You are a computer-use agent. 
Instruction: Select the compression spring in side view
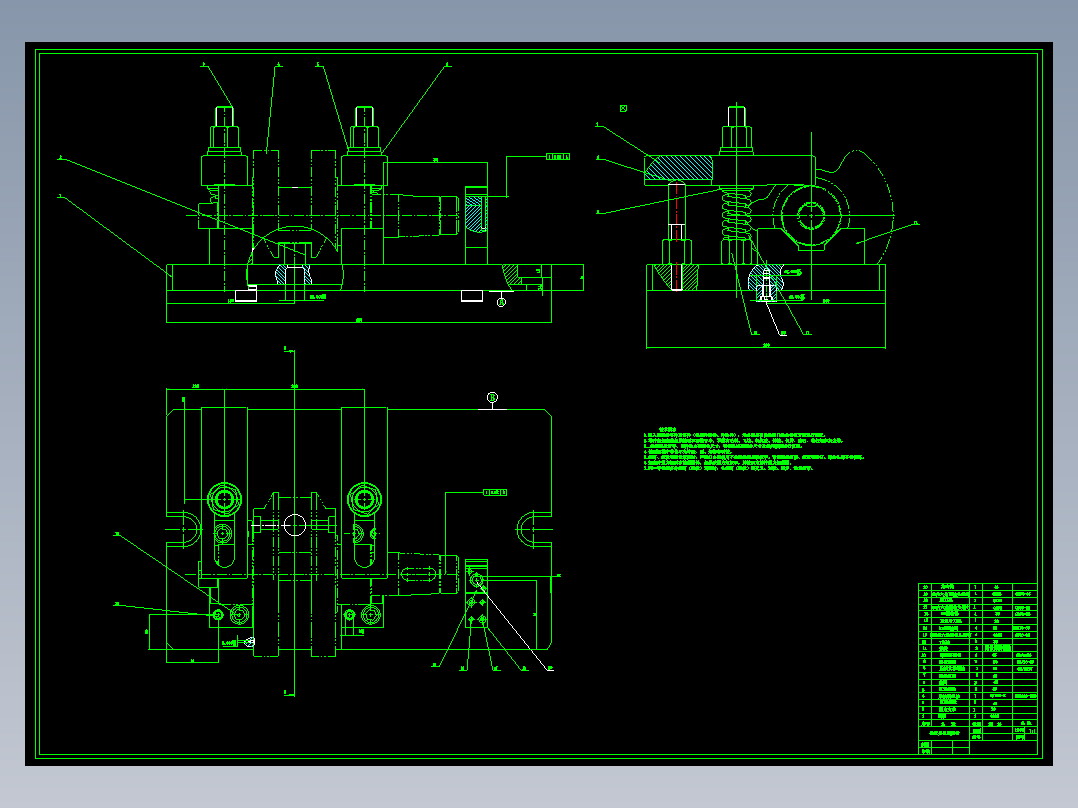736,214
